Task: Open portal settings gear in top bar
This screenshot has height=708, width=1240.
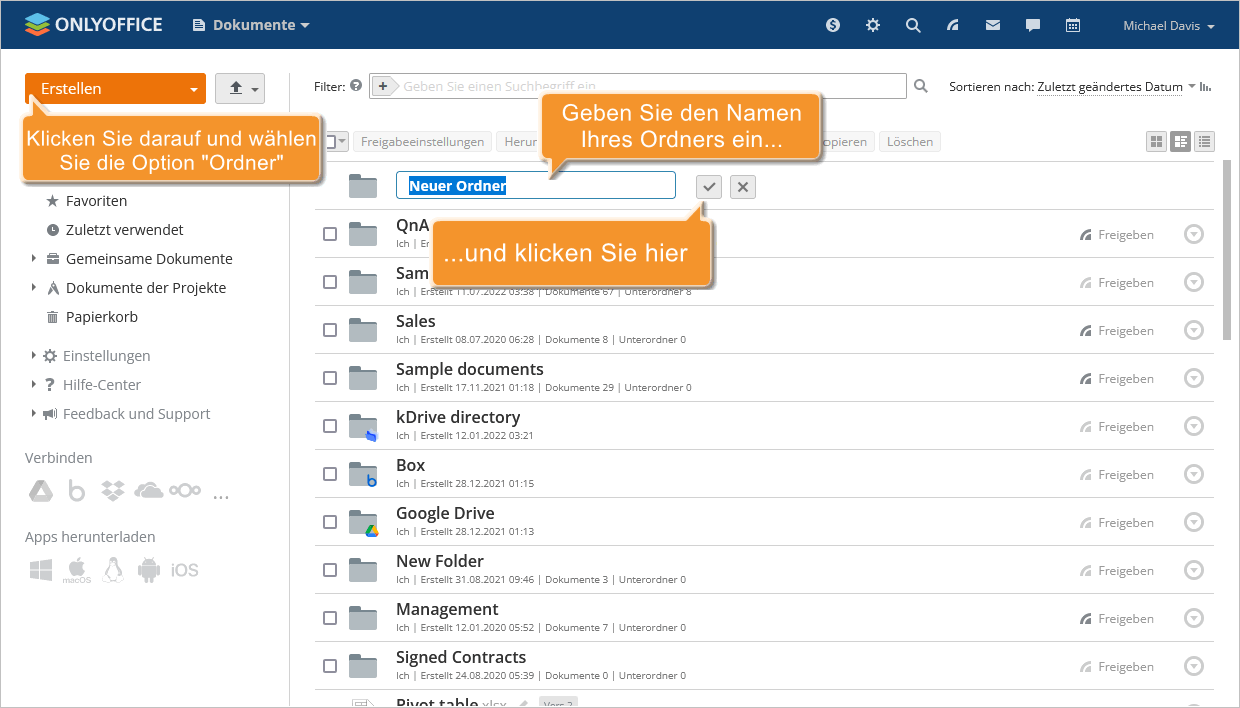Action: [x=873, y=25]
